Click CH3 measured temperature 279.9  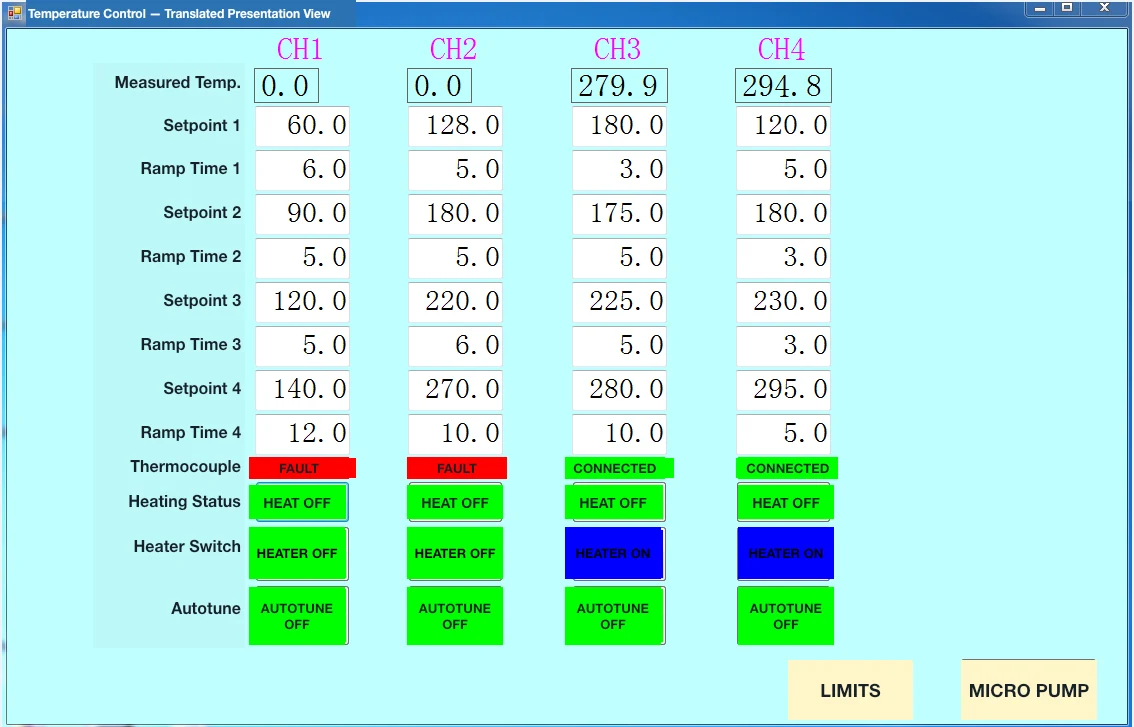tap(619, 86)
